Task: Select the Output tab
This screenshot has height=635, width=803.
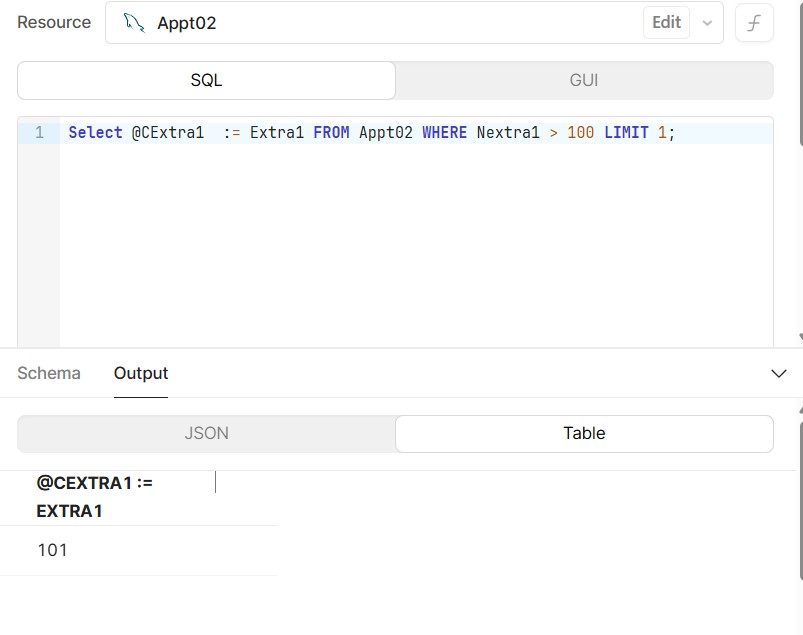Action: [x=141, y=373]
